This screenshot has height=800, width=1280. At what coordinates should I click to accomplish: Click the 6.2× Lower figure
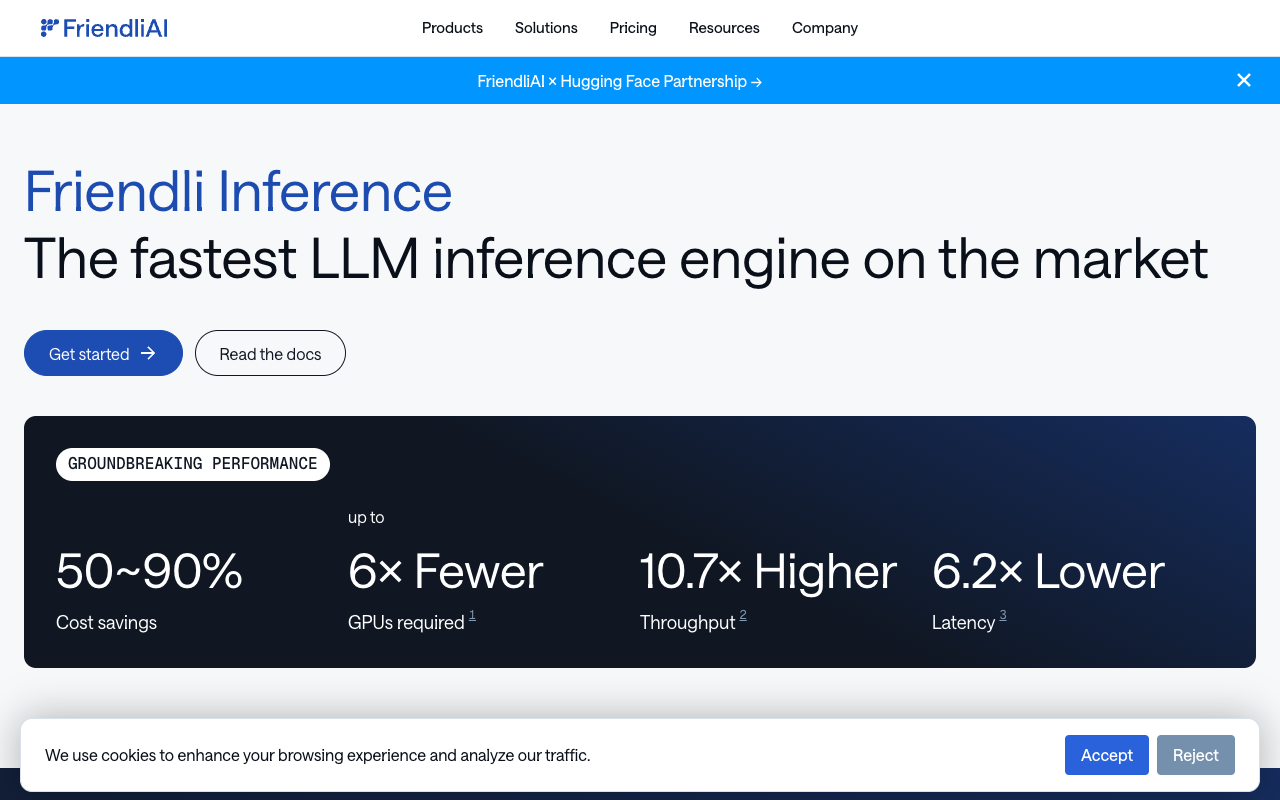pyautogui.click(x=1048, y=571)
